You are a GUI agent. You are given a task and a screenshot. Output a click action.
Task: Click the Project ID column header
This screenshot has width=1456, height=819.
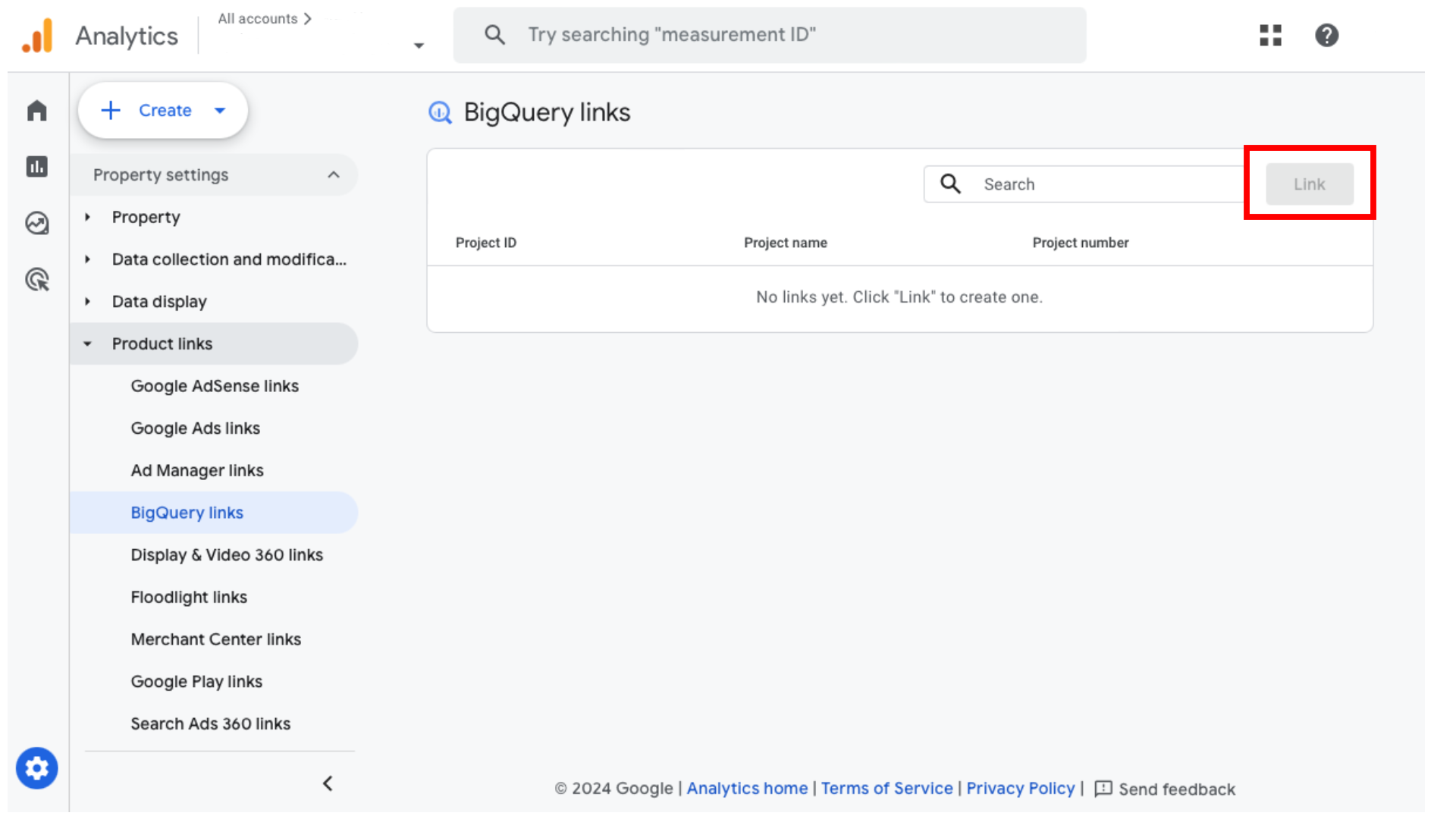click(x=486, y=243)
